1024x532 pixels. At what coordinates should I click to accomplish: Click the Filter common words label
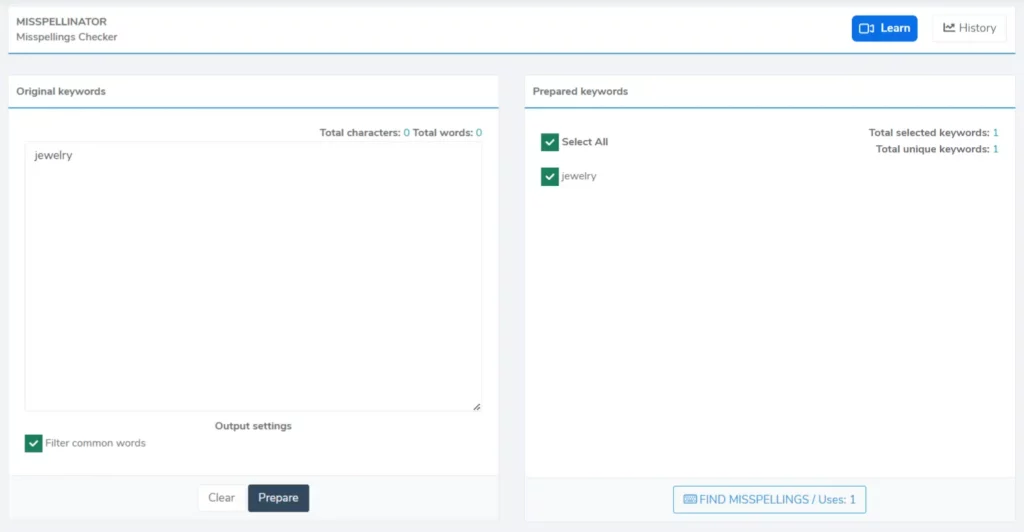point(95,443)
